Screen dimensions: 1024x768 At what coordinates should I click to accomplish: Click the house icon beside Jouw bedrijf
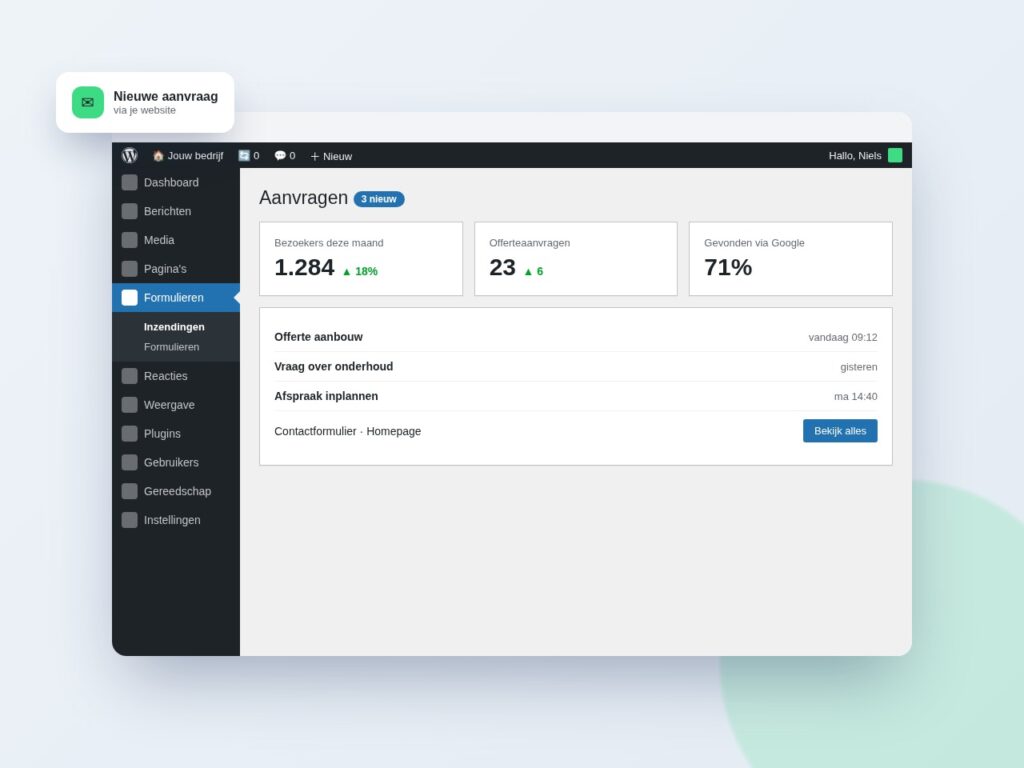tap(158, 155)
